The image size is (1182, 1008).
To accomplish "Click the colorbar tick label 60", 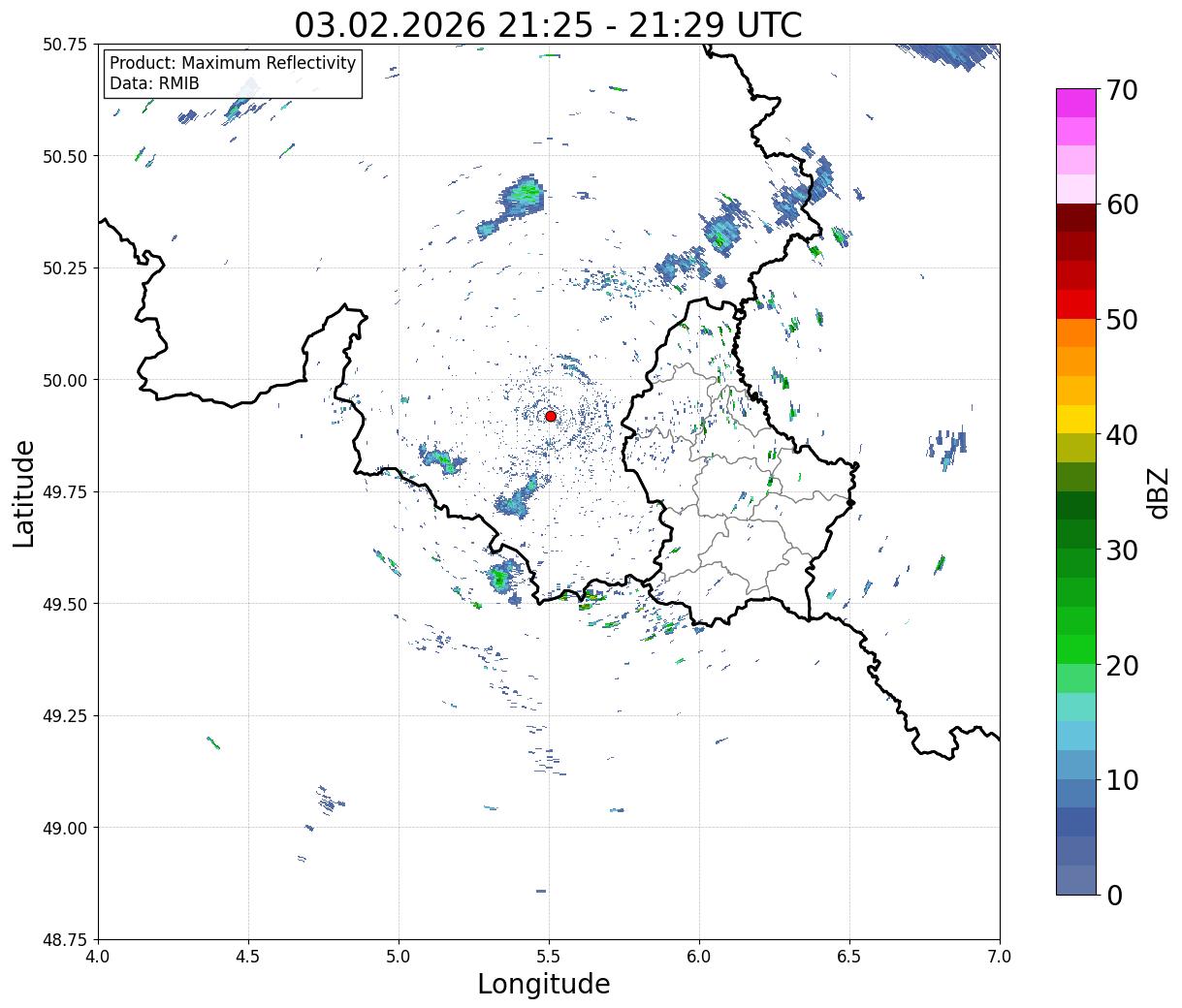I will click(1122, 205).
